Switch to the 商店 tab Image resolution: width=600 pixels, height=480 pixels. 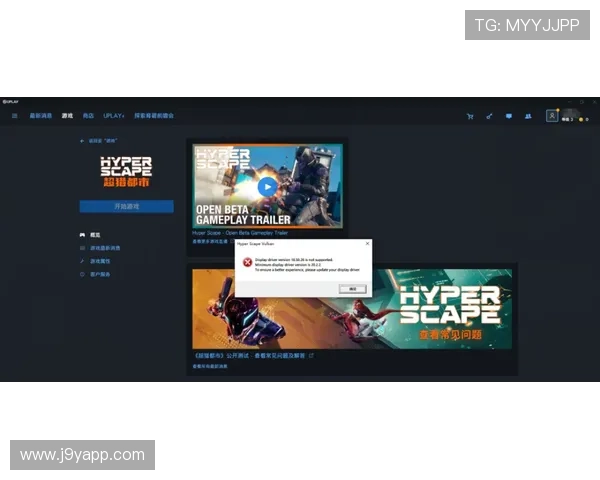click(89, 116)
